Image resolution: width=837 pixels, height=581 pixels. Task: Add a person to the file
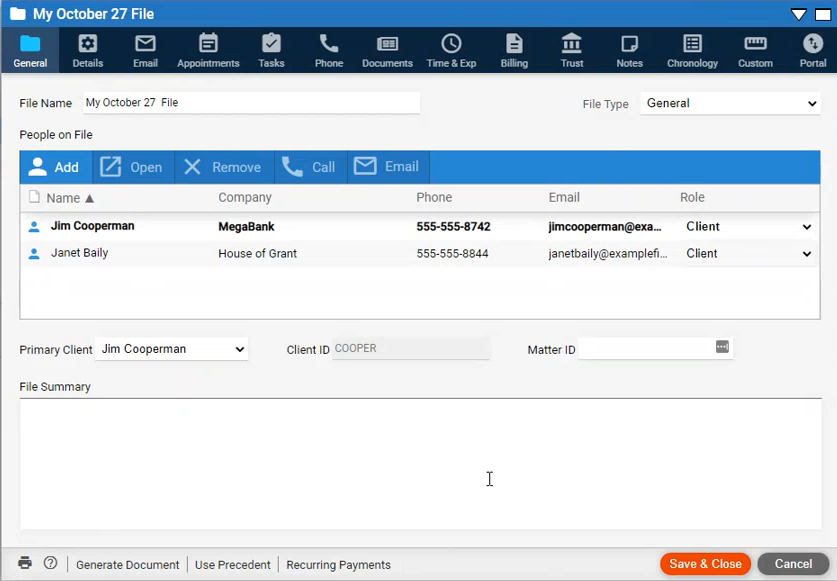click(x=56, y=167)
